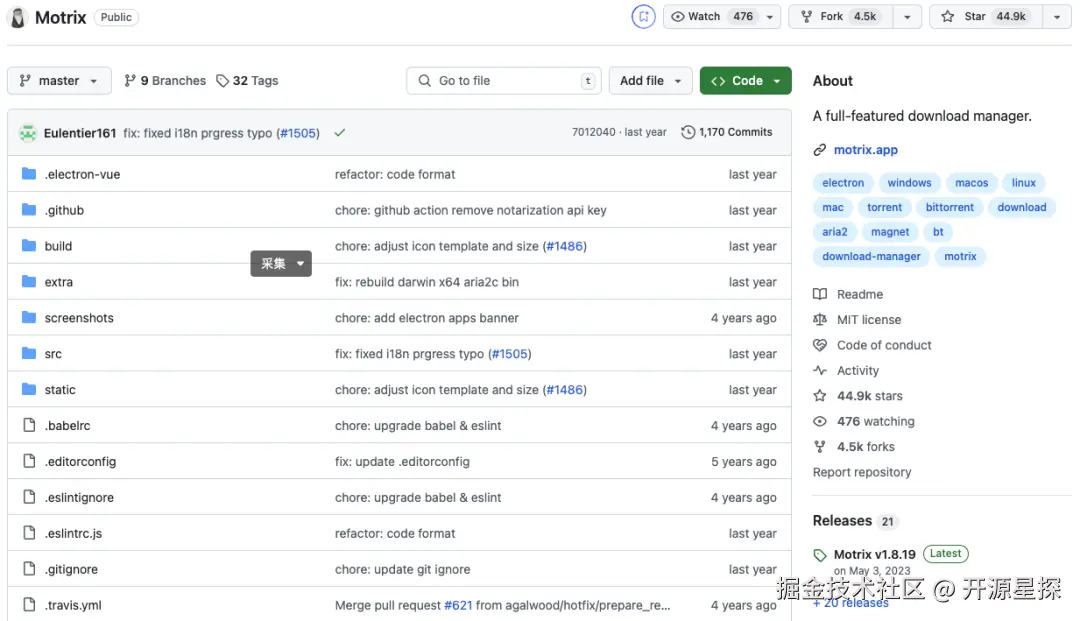Image resolution: width=1080 pixels, height=621 pixels.
Task: Click the commits history clock icon
Action: (687, 132)
